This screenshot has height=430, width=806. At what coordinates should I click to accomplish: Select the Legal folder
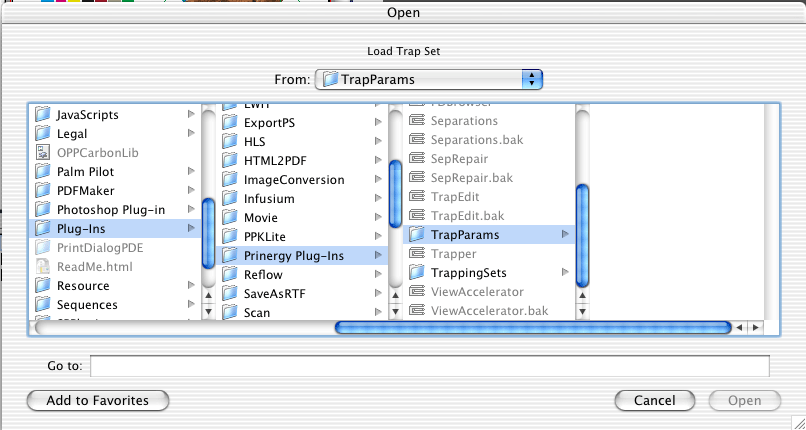pyautogui.click(x=72, y=134)
